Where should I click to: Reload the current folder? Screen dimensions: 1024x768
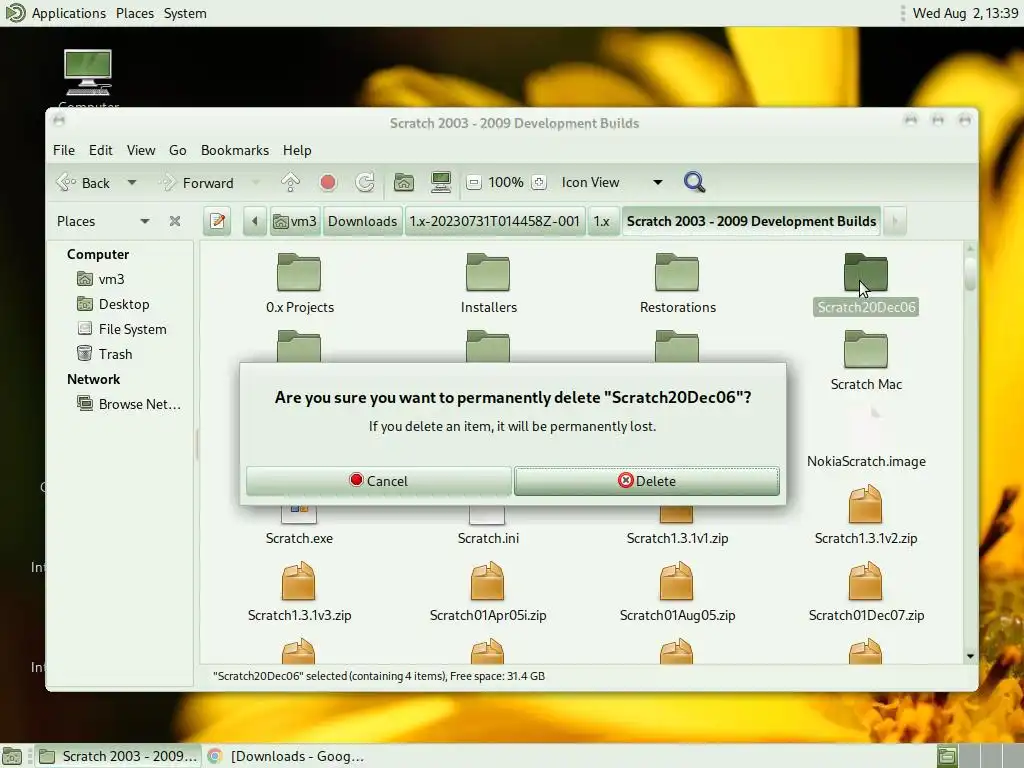point(365,182)
